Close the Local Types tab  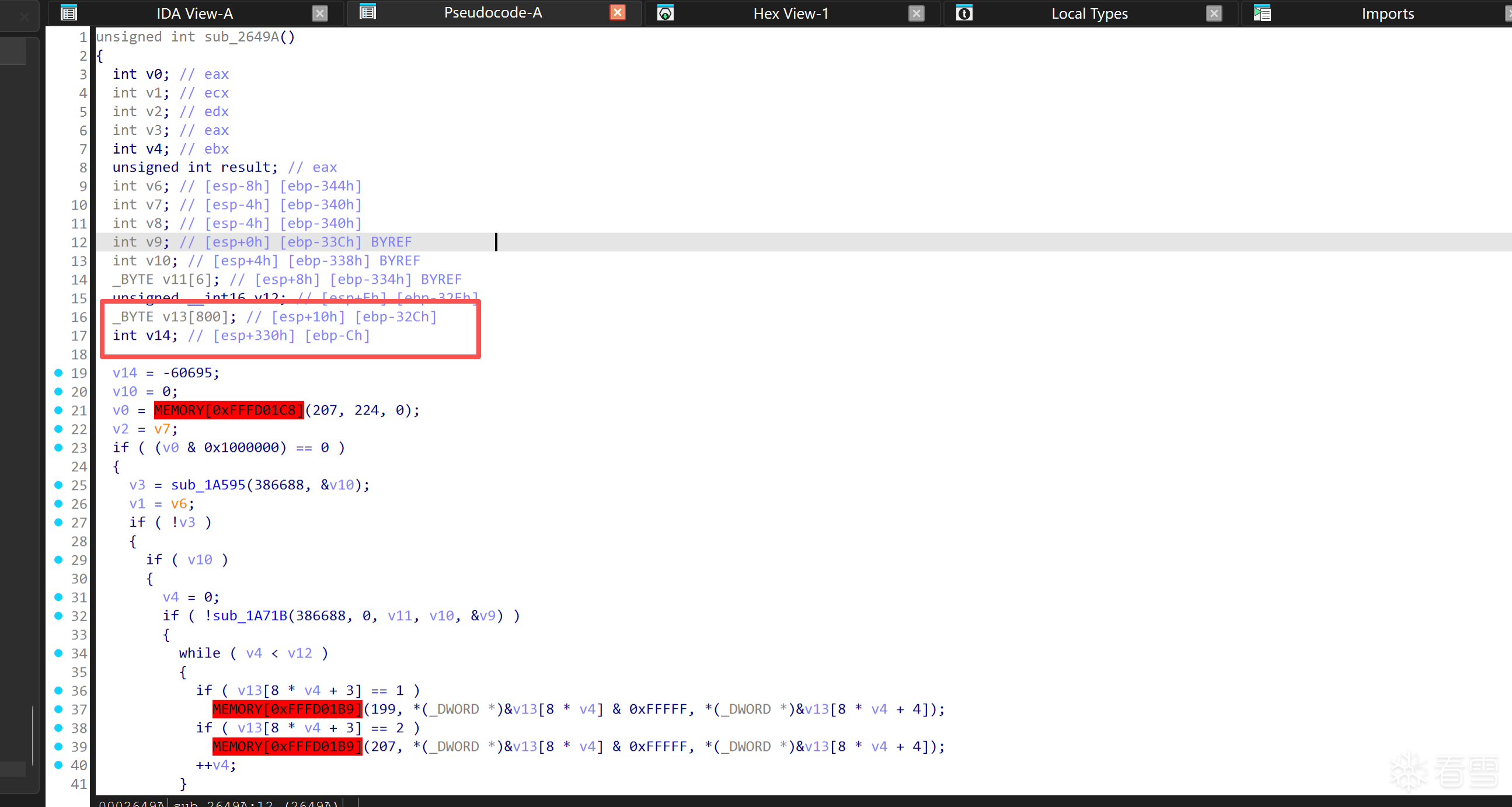[1214, 13]
